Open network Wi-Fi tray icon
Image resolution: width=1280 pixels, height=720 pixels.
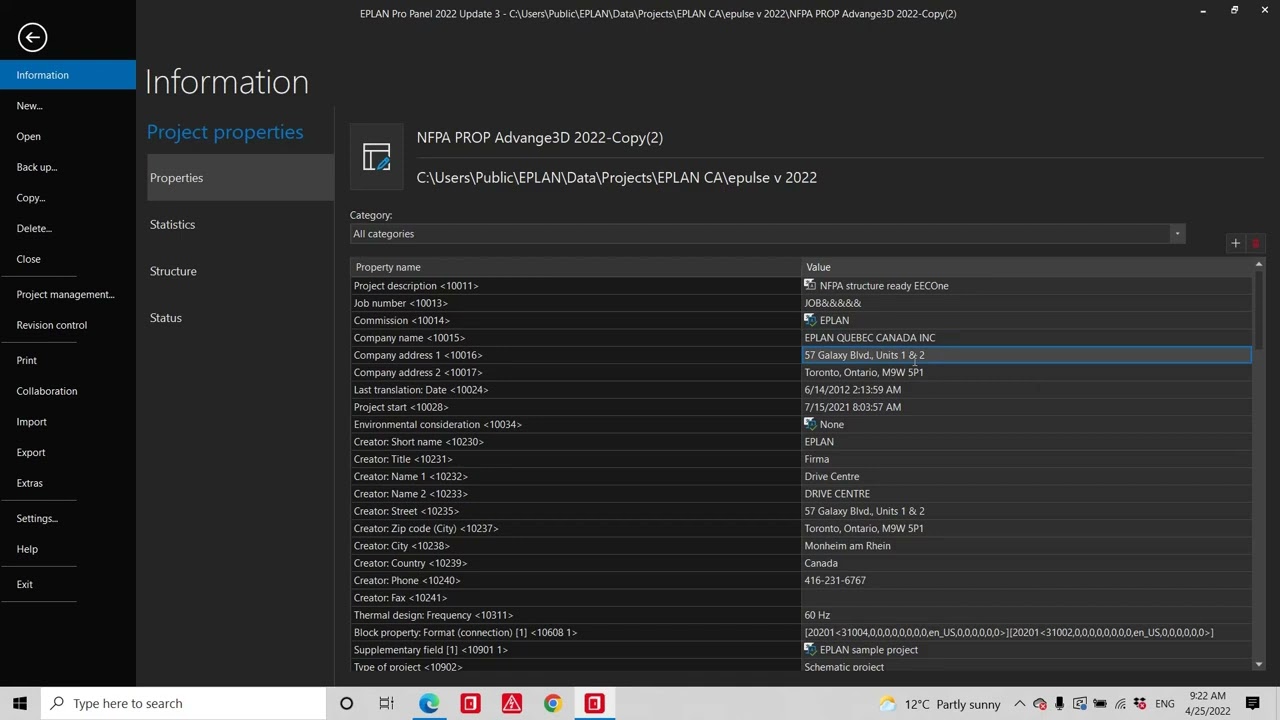[x=1120, y=703]
